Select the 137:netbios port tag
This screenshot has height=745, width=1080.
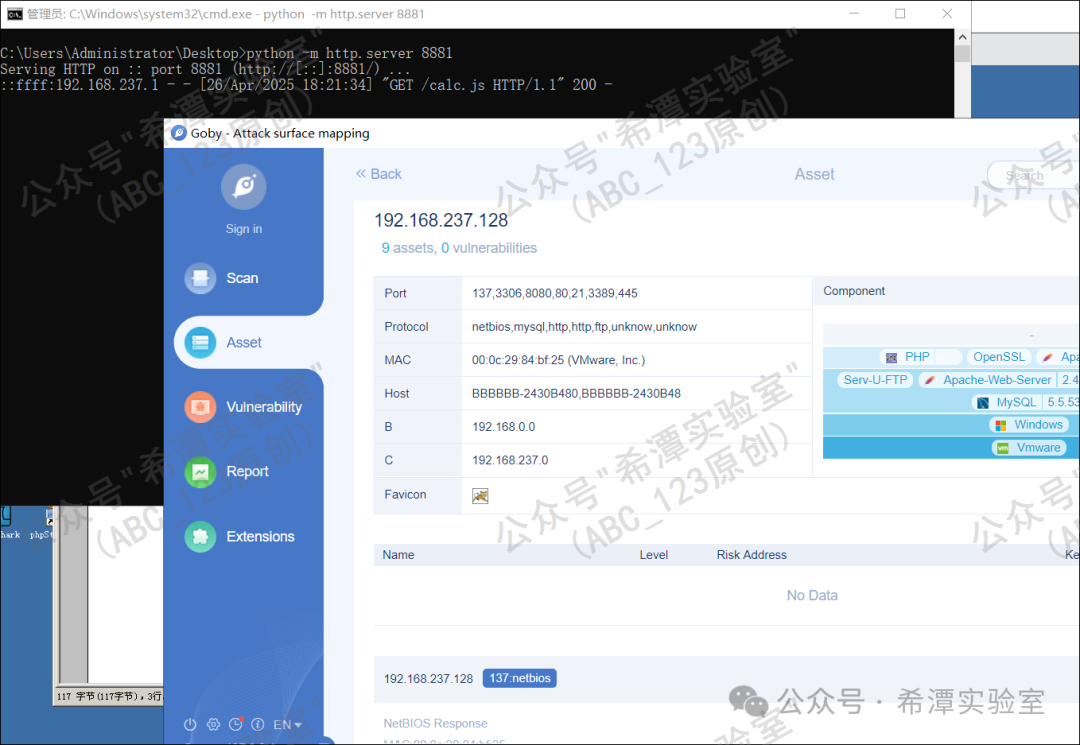(x=520, y=678)
